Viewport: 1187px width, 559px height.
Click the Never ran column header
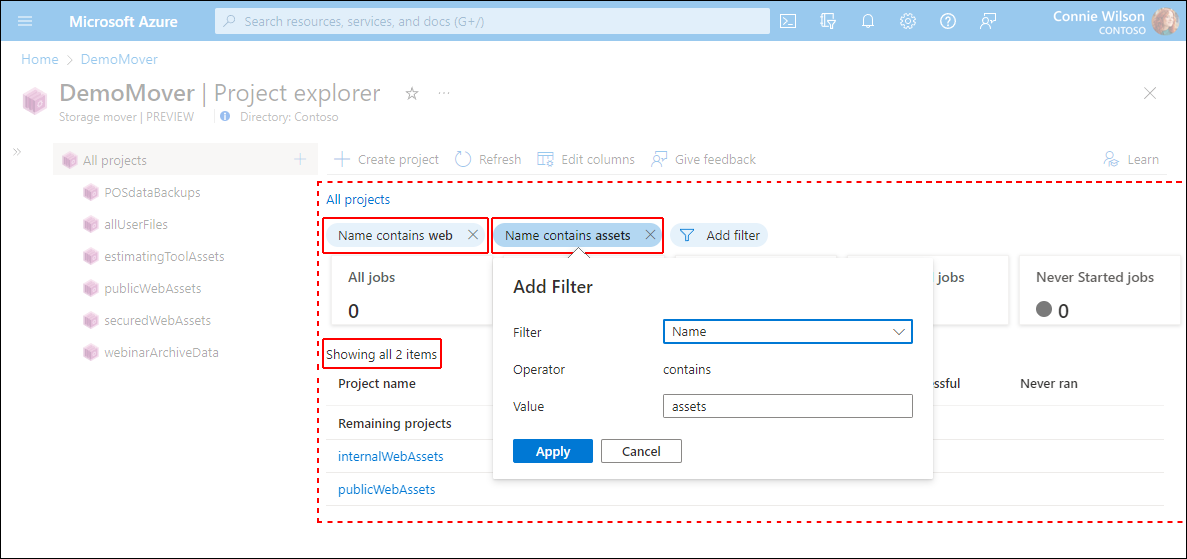click(1049, 383)
